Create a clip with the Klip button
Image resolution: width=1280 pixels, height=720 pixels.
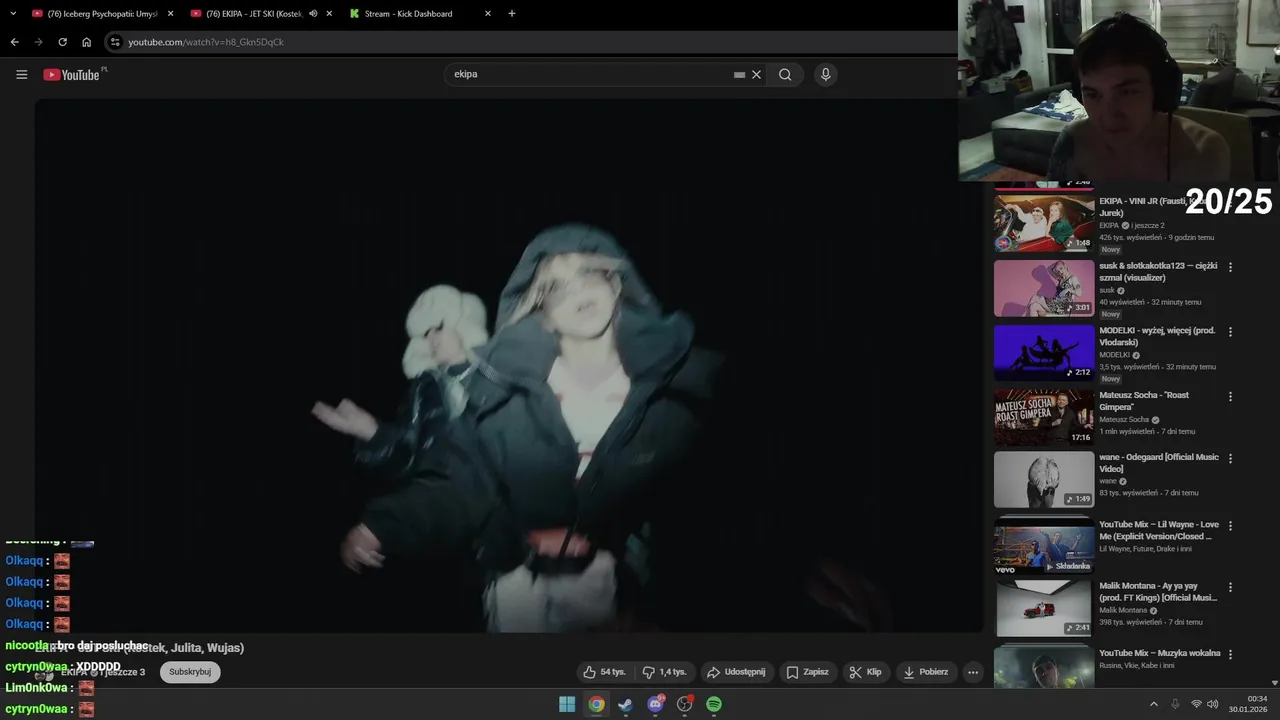(866, 672)
